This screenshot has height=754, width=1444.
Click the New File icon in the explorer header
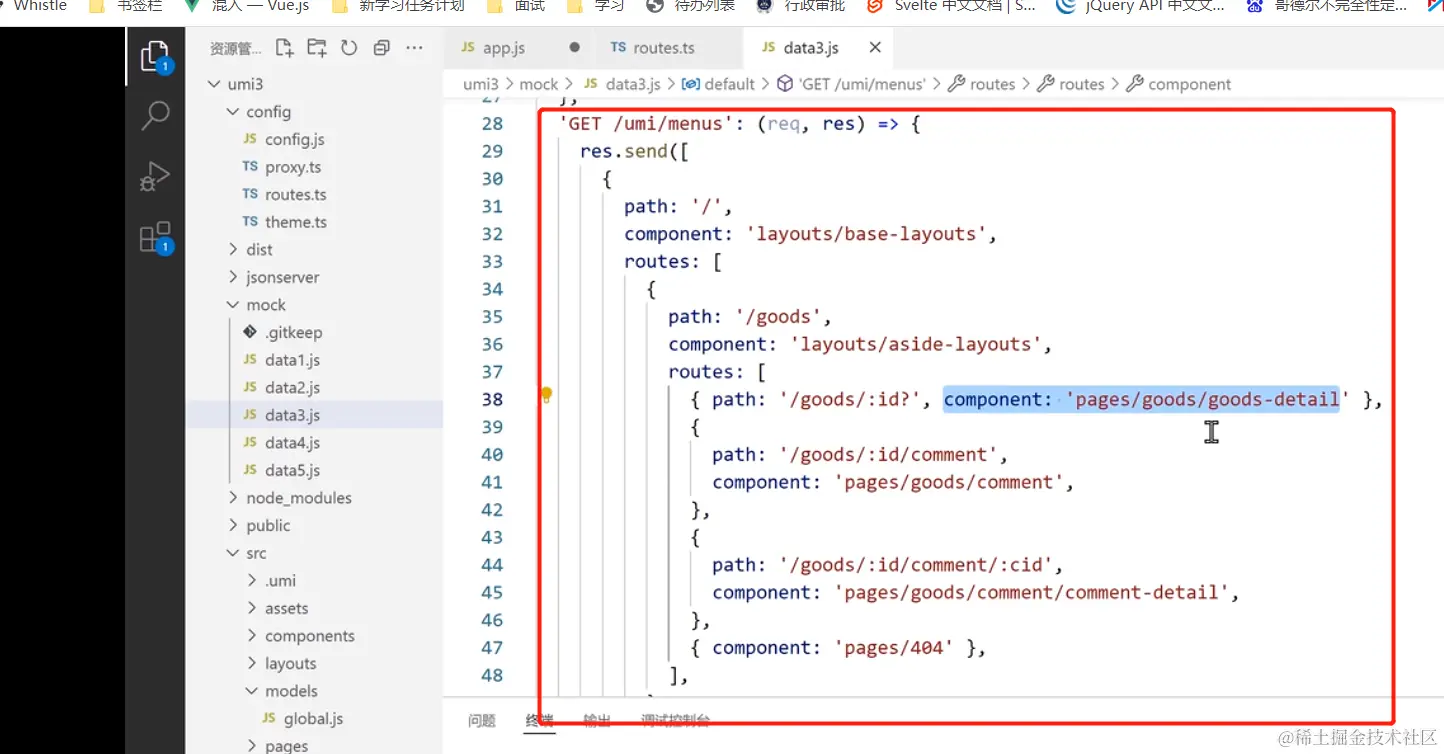(285, 48)
